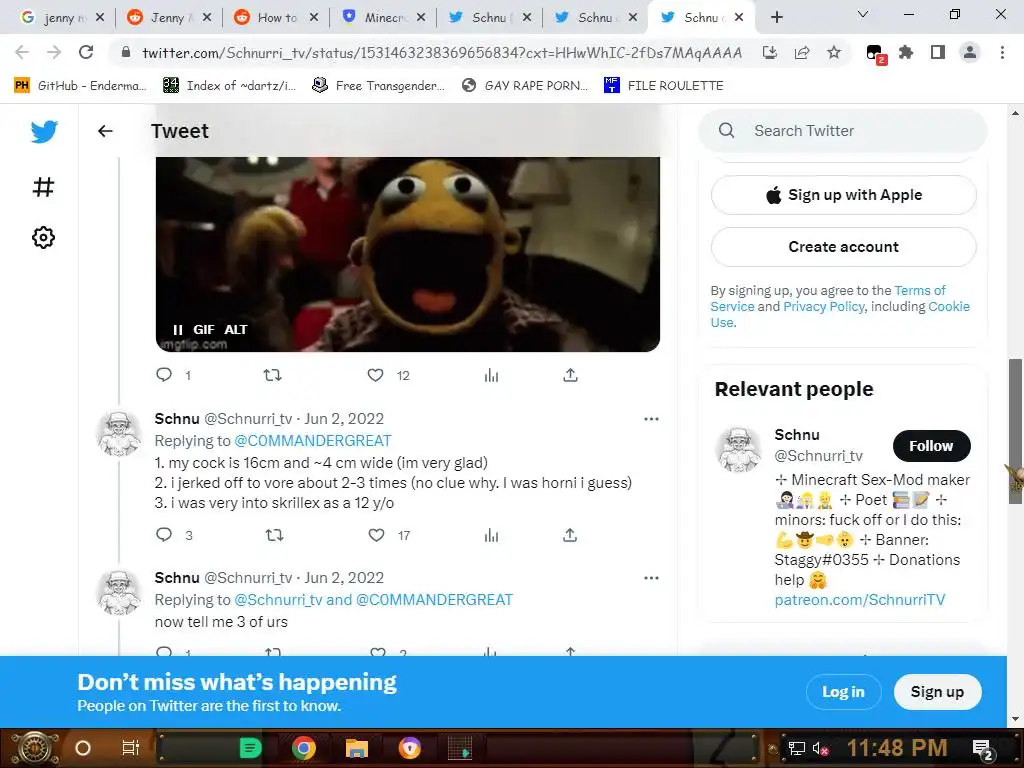Click the install app icon in address bar
This screenshot has height=768, width=1024.
pos(769,53)
